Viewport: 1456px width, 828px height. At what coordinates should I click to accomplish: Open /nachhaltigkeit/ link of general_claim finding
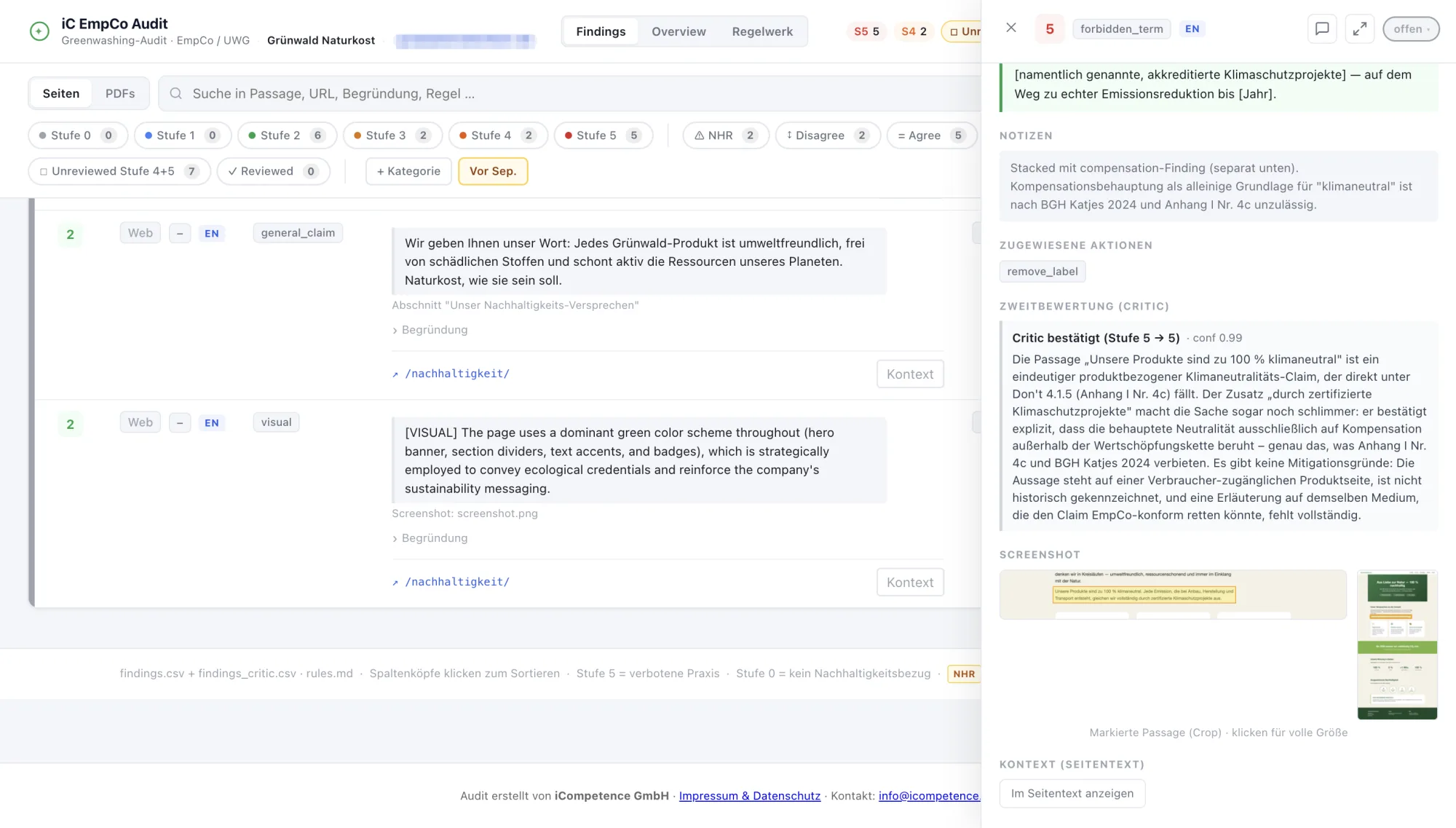[x=457, y=374]
